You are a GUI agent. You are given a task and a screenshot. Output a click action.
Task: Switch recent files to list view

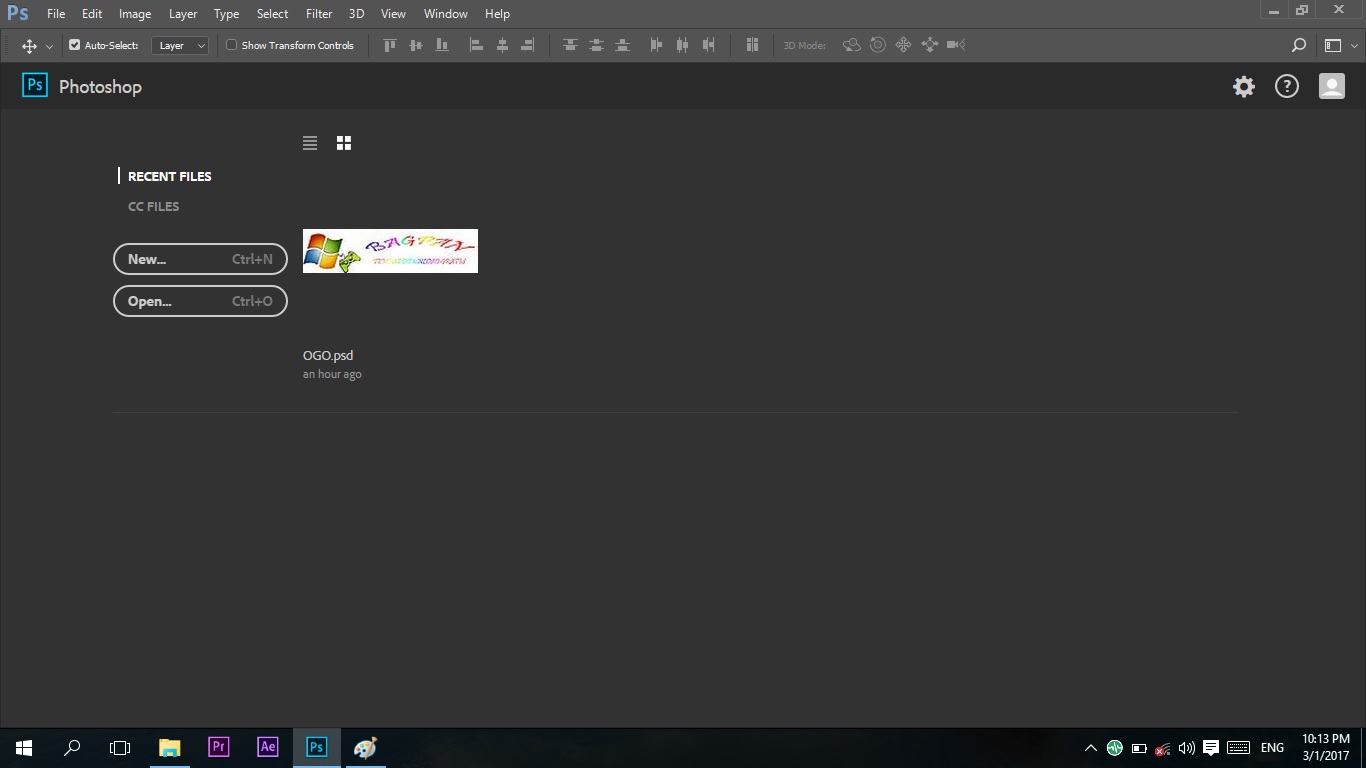coord(310,143)
